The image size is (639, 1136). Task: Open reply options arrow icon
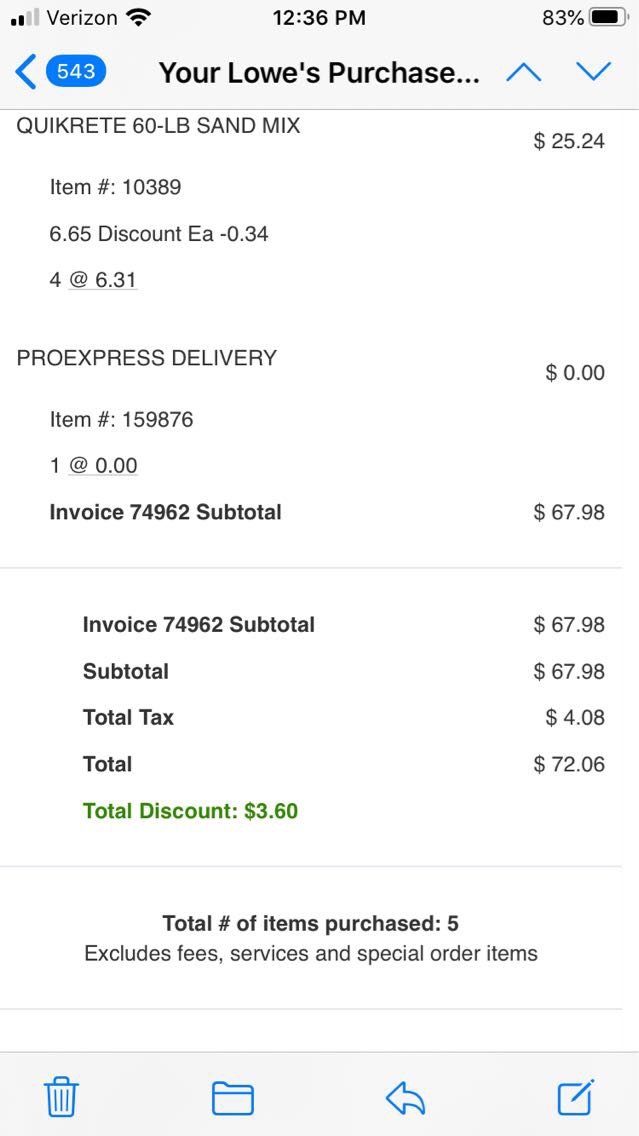coord(405,1097)
